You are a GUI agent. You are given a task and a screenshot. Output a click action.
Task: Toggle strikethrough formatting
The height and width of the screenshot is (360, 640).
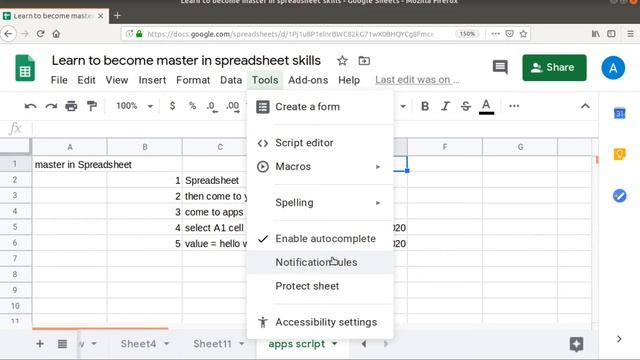[x=465, y=106]
